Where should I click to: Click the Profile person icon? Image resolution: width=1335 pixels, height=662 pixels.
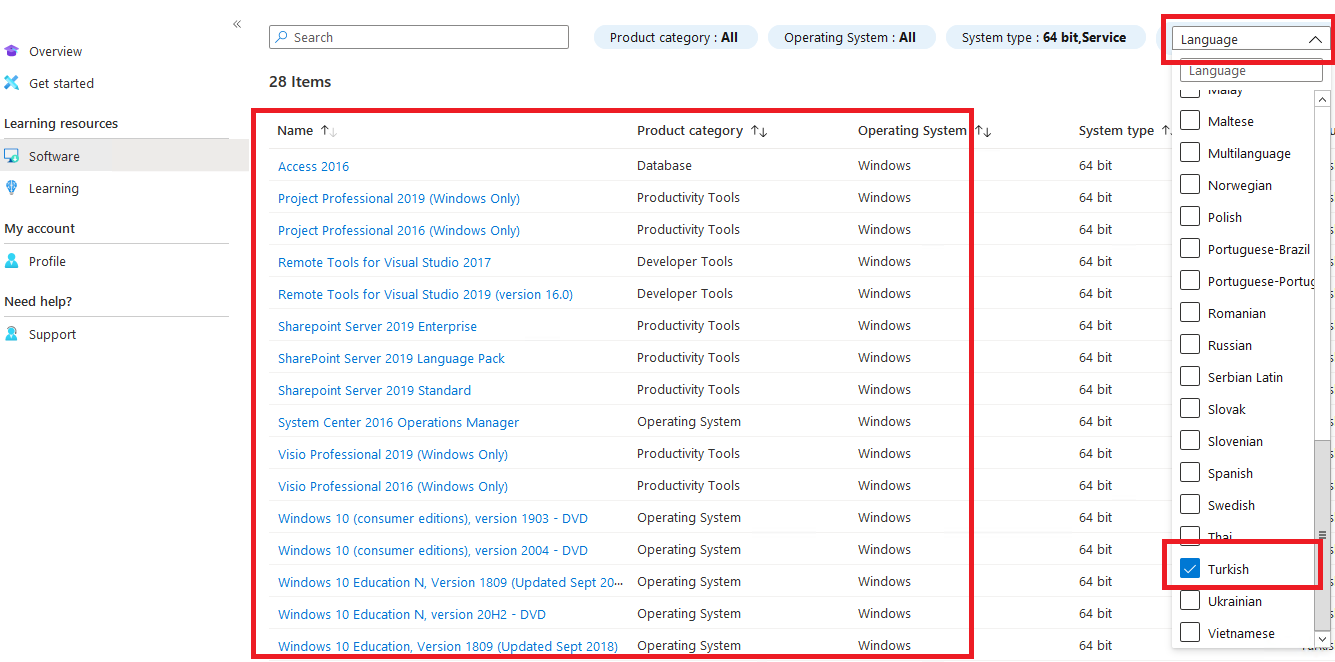pos(12,261)
